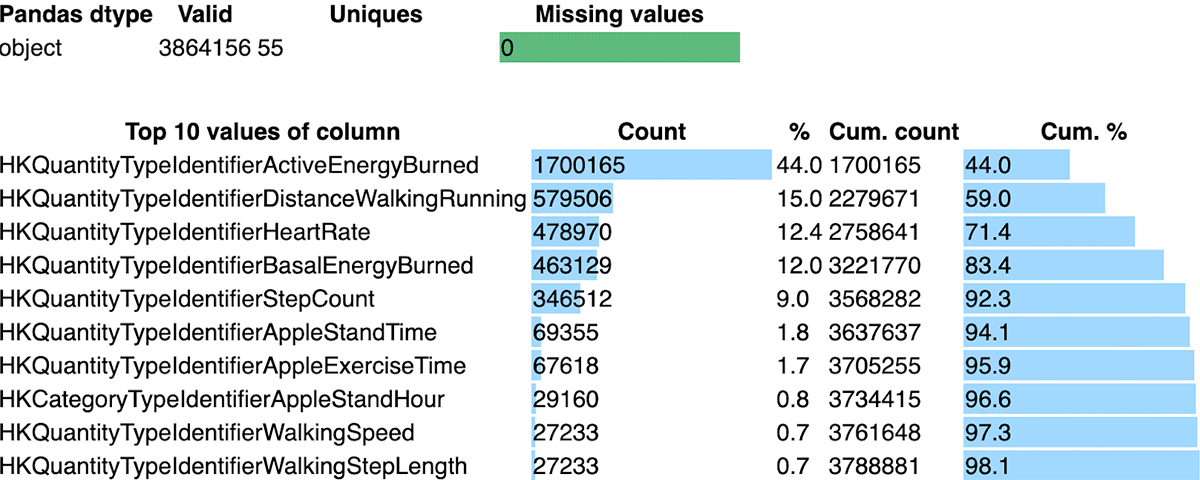
Task: Select the 'Top 10 values of column' header
Action: pos(262,132)
